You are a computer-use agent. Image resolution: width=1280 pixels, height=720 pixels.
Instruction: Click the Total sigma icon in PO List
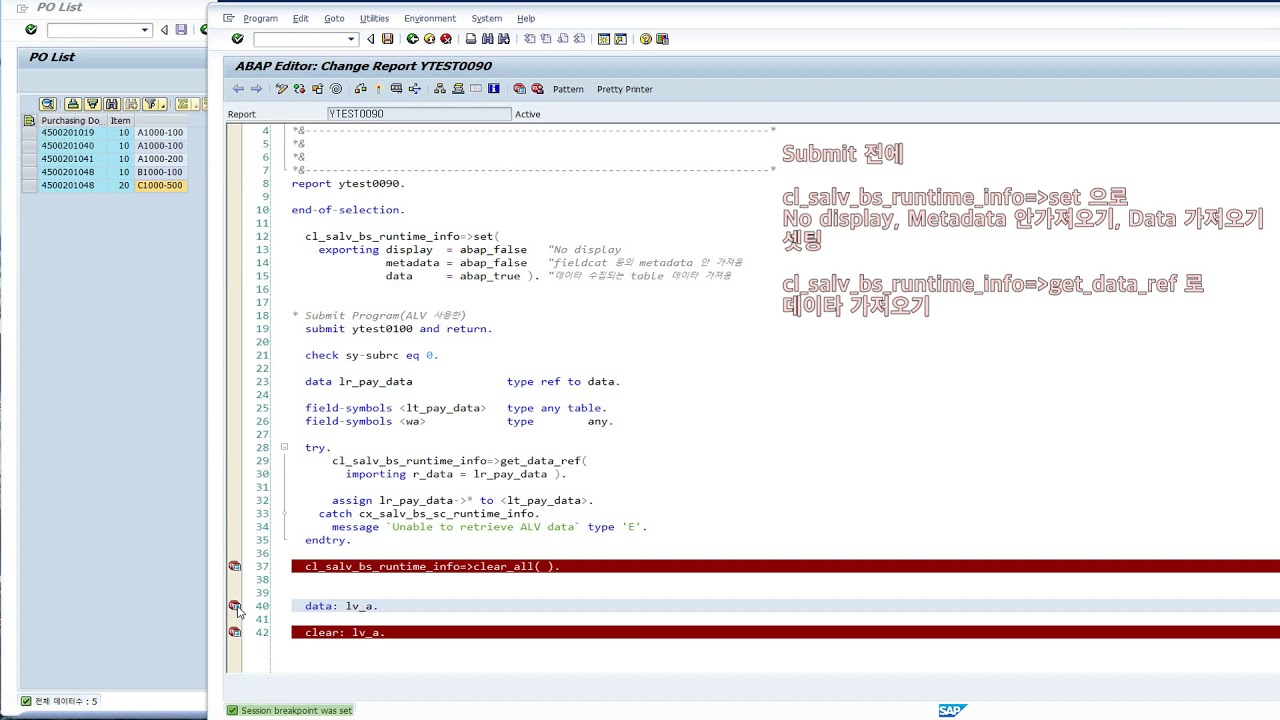(183, 104)
